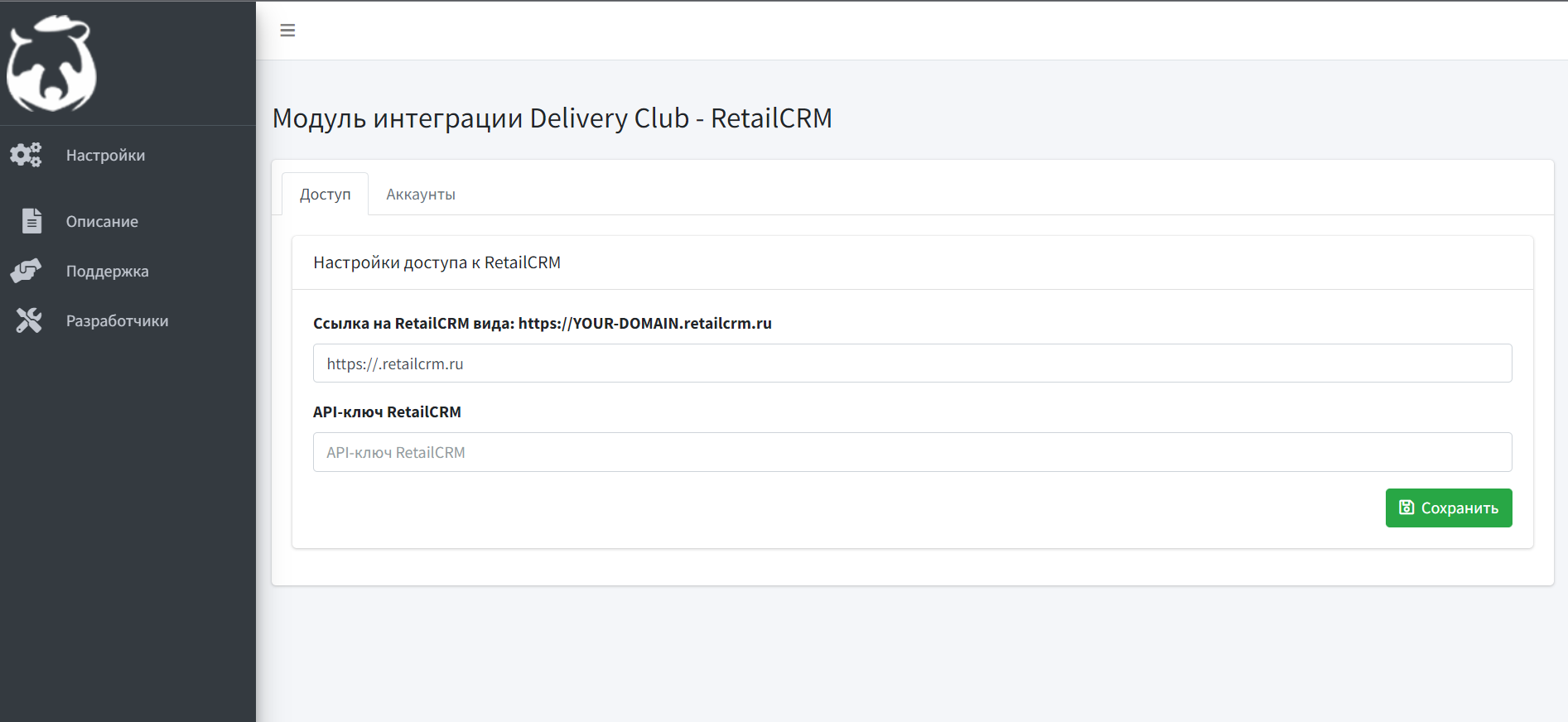Select the Доступ tab
Viewport: 1568px width, 722px height.
(x=325, y=194)
